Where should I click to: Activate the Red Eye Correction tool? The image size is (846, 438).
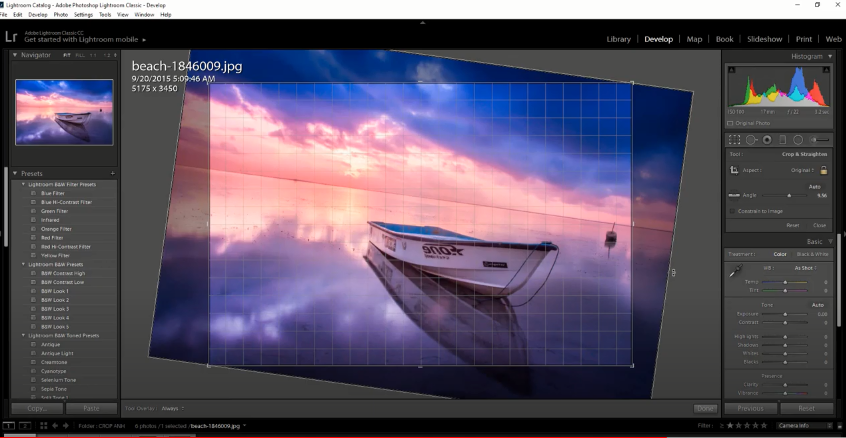pos(767,140)
